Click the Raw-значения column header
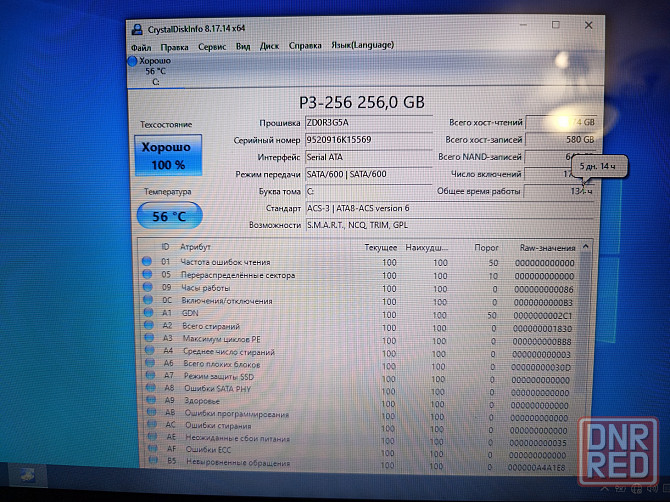 click(547, 248)
